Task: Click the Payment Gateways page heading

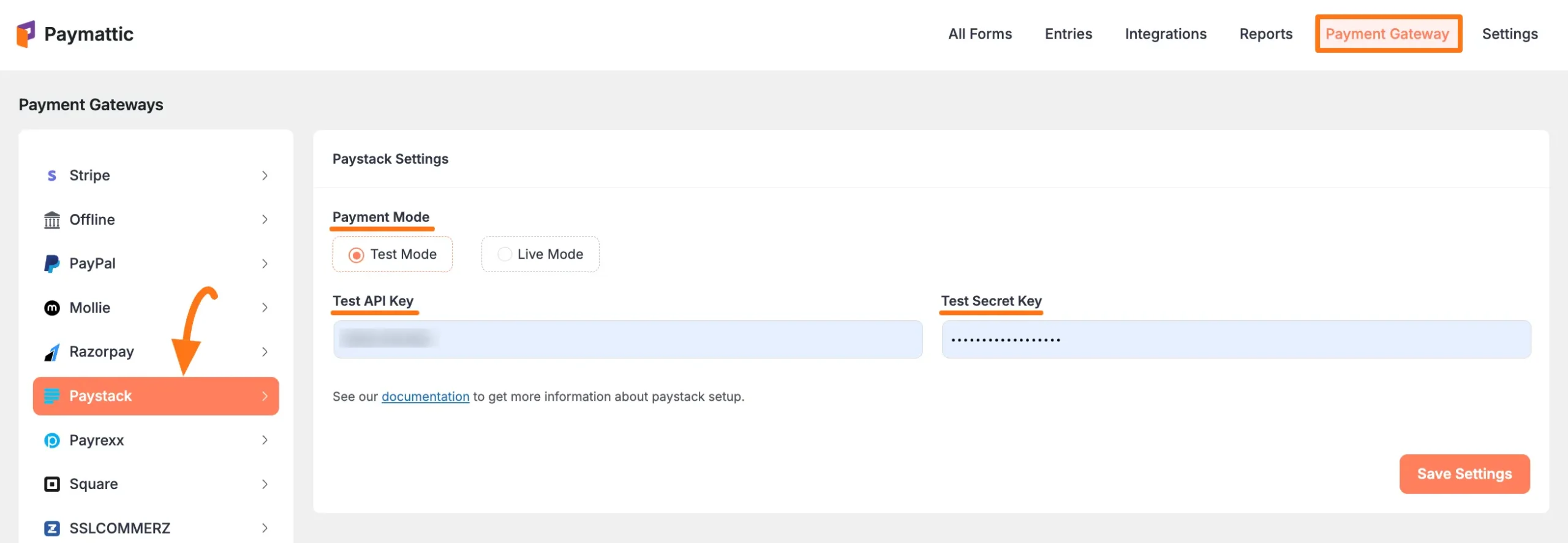Action: tap(91, 105)
